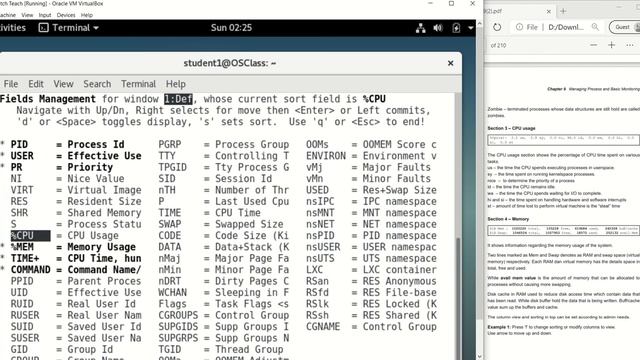The width and height of the screenshot is (640, 360).
Task: Open a new browser tab with plus
Action: pos(563,11)
